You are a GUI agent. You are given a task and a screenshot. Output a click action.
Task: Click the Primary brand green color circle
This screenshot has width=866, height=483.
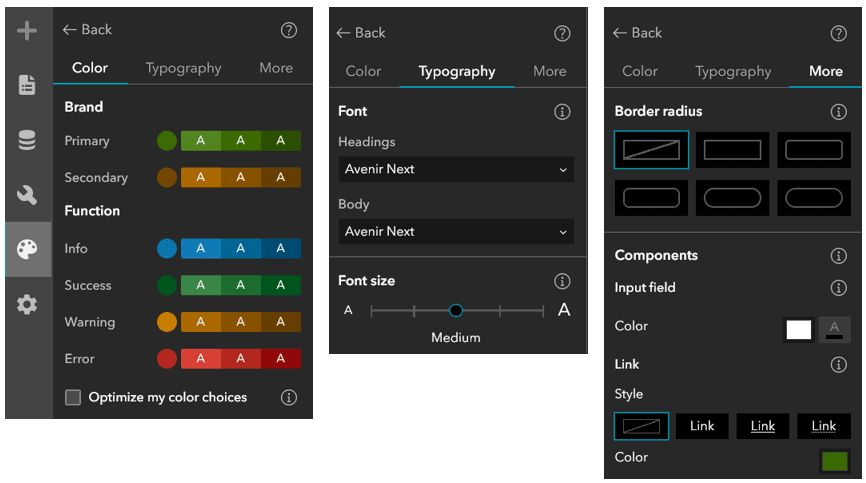click(x=167, y=141)
